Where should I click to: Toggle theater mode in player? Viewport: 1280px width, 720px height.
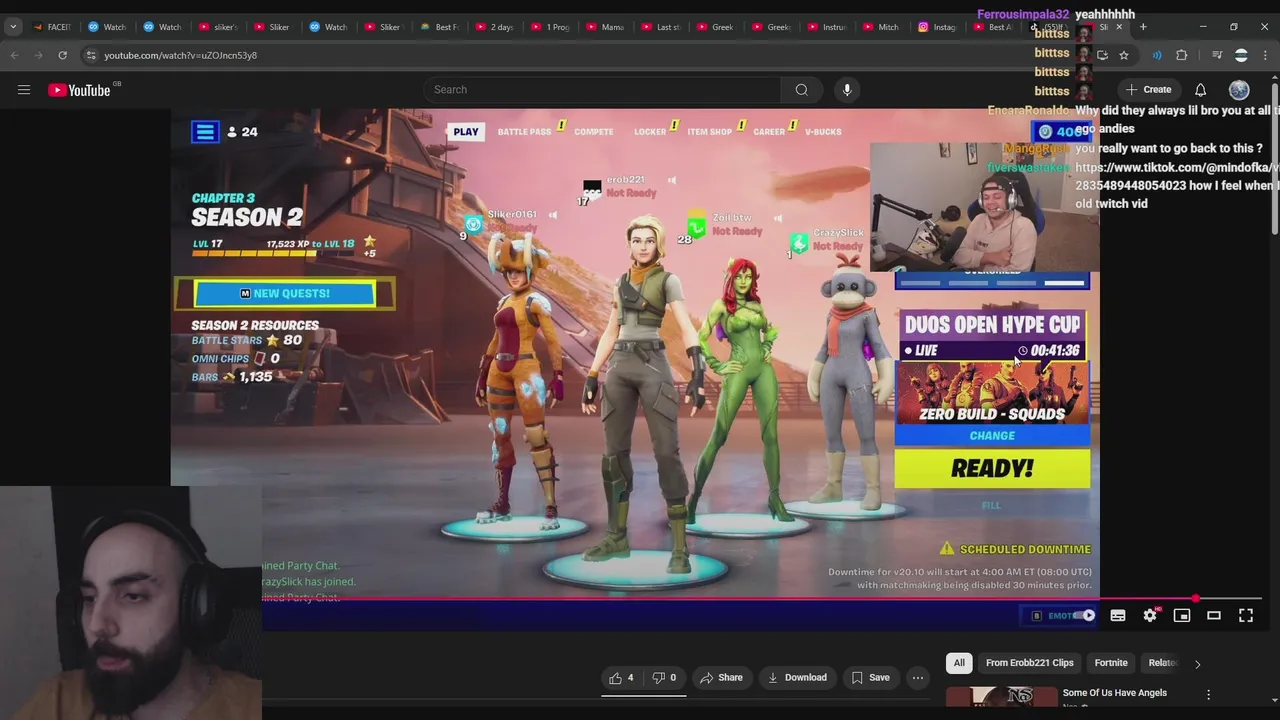tap(1214, 616)
